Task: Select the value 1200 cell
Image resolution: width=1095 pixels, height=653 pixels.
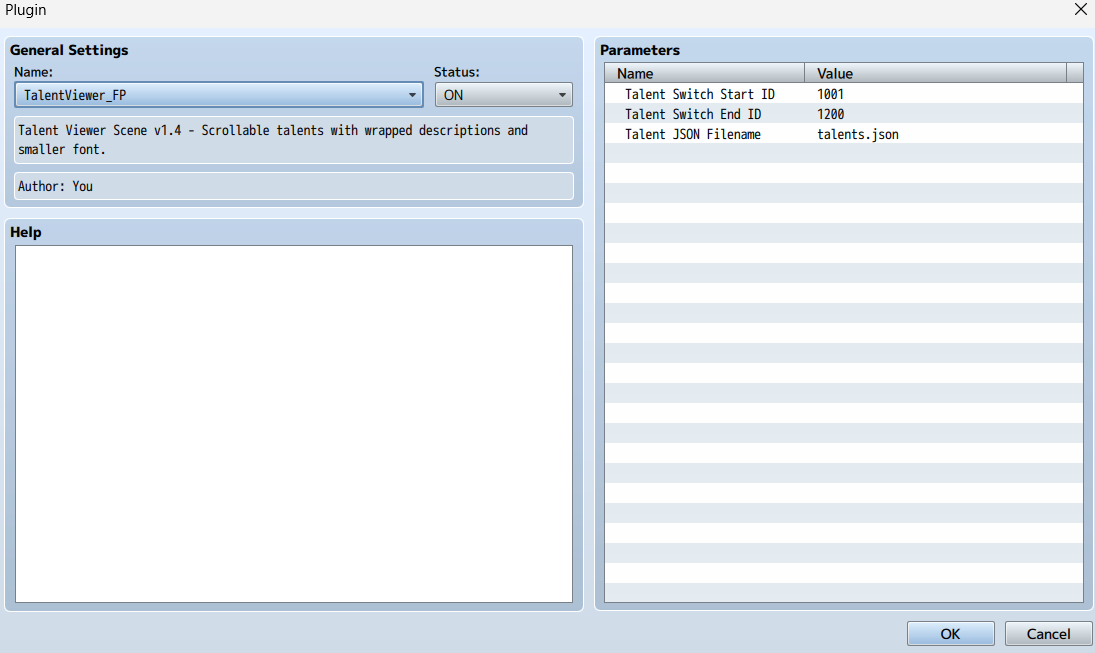Action: tap(831, 114)
